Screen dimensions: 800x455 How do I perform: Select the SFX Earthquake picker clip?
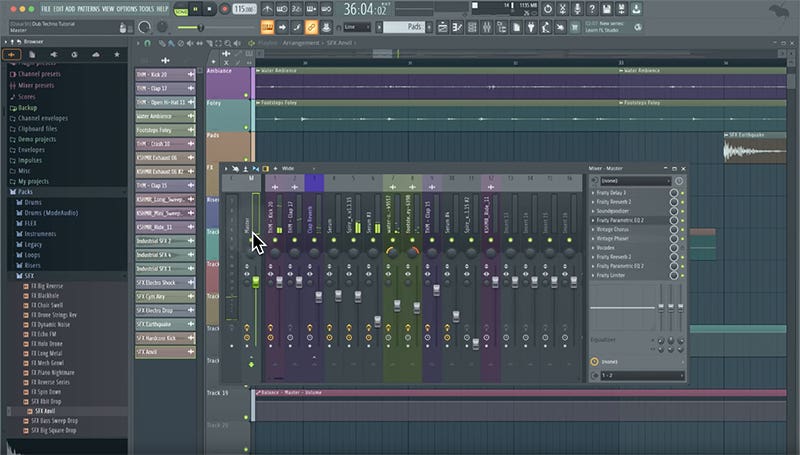[x=165, y=324]
